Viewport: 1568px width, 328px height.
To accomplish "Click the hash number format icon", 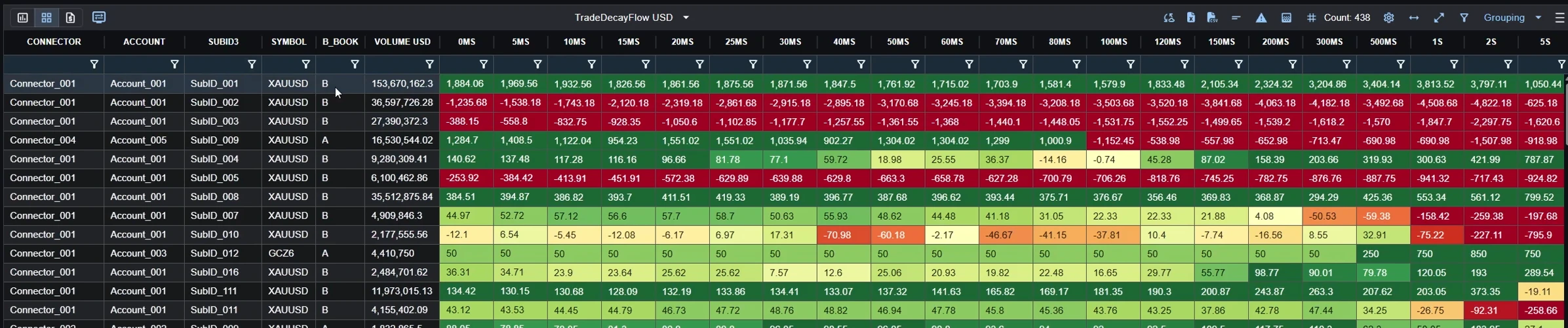I will tap(1311, 18).
